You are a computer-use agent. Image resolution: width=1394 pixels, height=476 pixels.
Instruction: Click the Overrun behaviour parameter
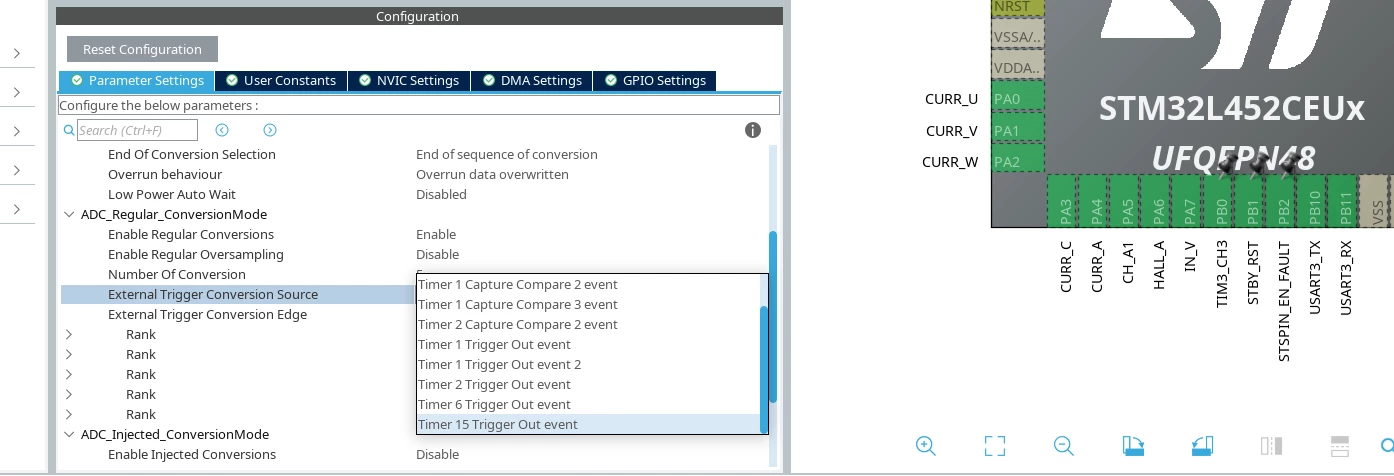(x=165, y=174)
